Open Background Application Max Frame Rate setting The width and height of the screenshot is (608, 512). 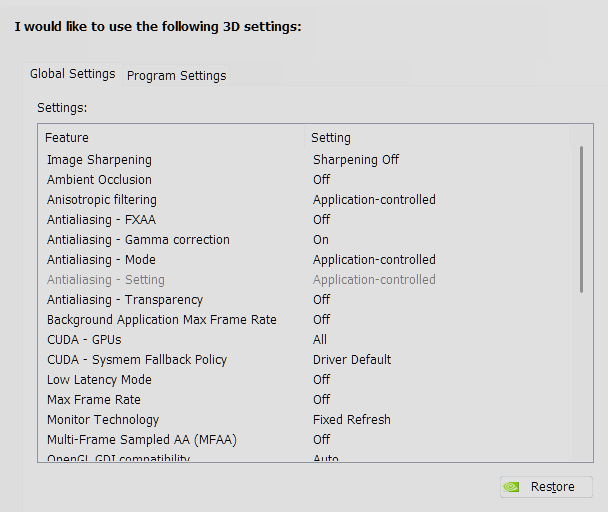tap(321, 320)
